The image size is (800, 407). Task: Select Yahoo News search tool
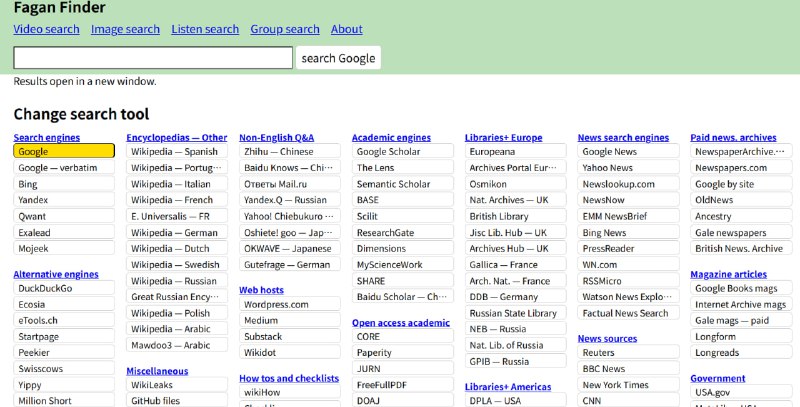point(628,168)
